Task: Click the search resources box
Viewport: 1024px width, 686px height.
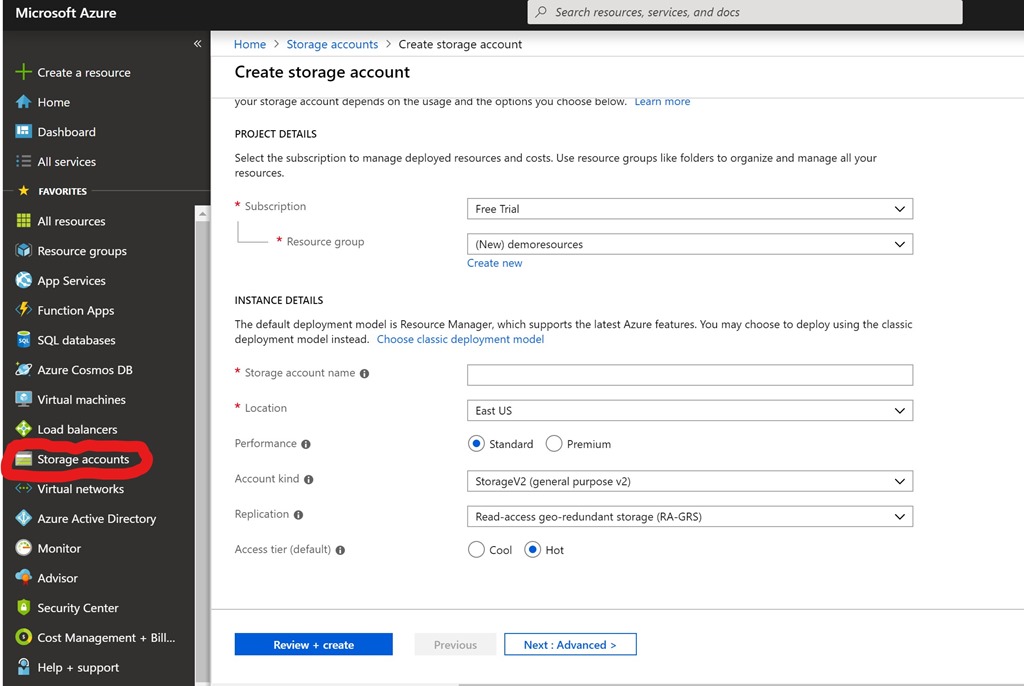Action: pos(744,12)
